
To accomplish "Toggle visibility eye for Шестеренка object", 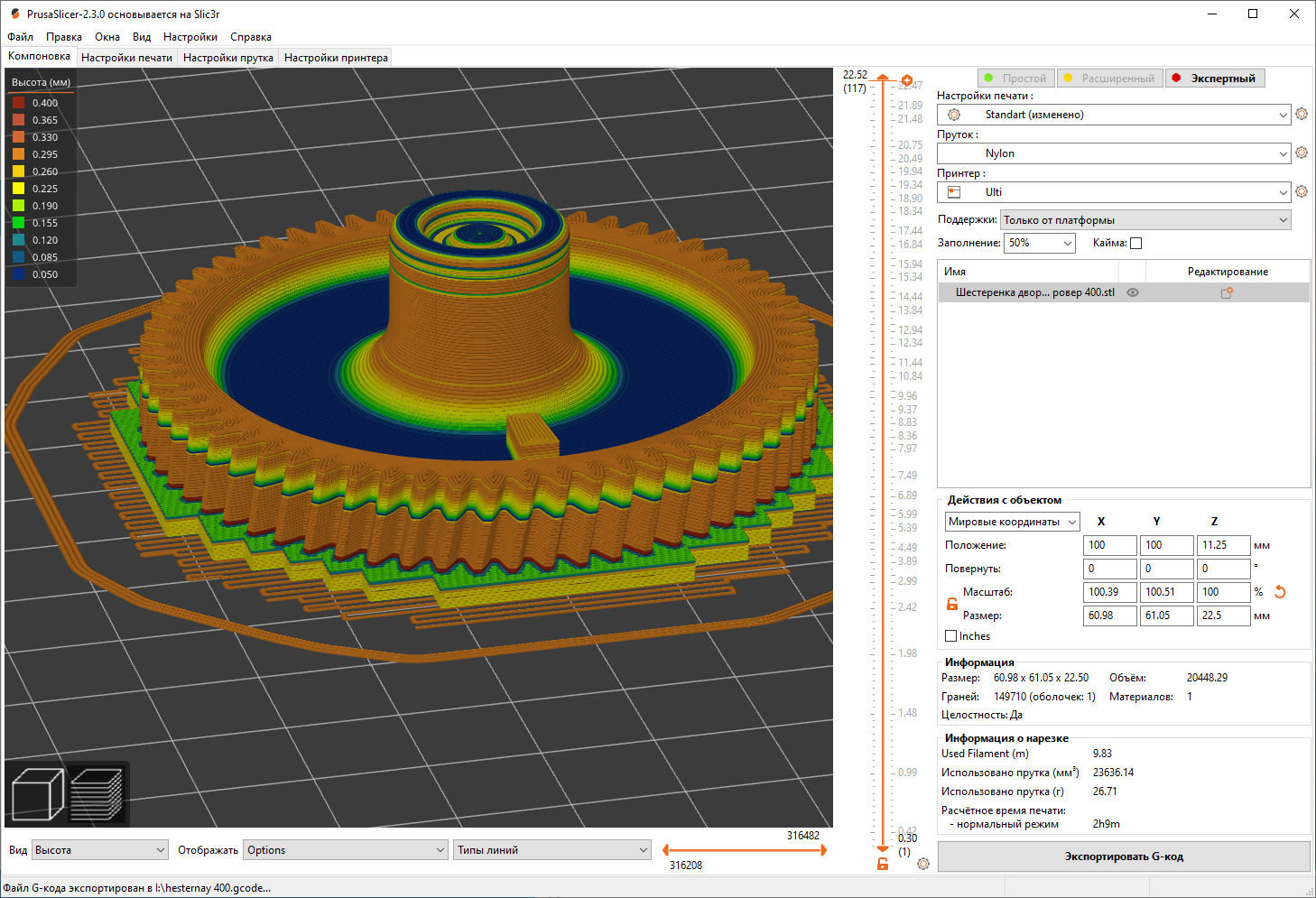I will [1133, 292].
